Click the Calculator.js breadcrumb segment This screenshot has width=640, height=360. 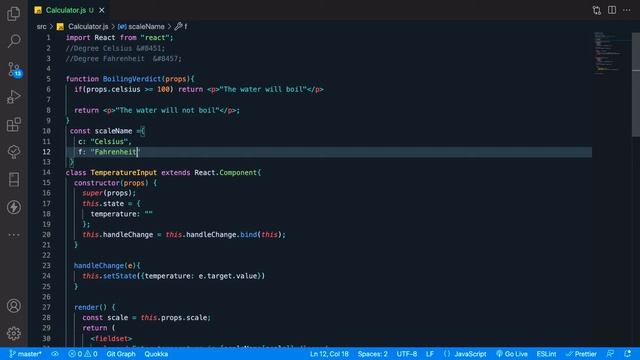click(x=83, y=27)
